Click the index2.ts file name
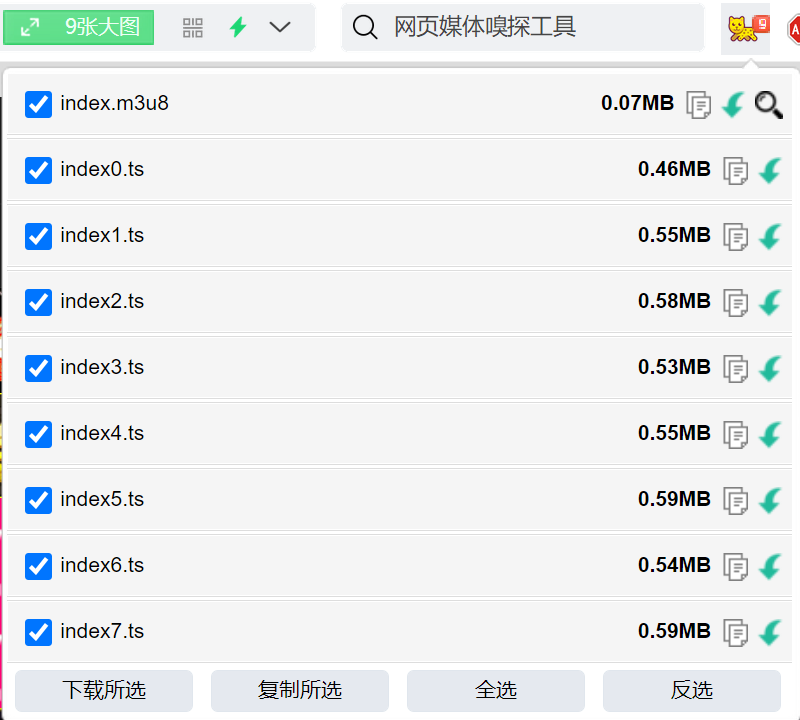The image size is (800, 720). tap(102, 302)
